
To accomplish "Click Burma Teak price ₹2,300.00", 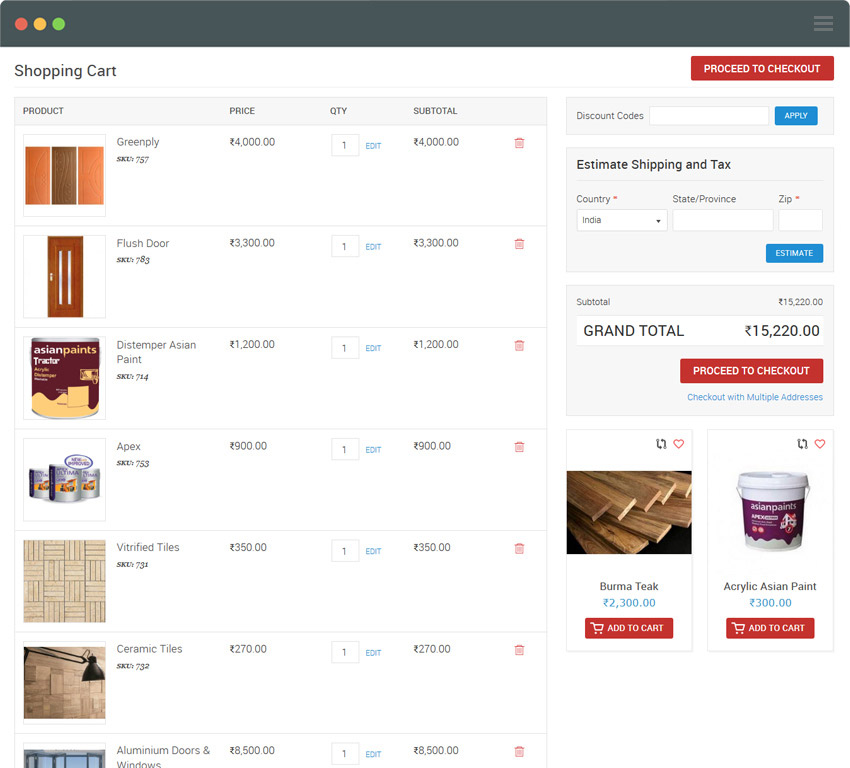I will [x=629, y=603].
